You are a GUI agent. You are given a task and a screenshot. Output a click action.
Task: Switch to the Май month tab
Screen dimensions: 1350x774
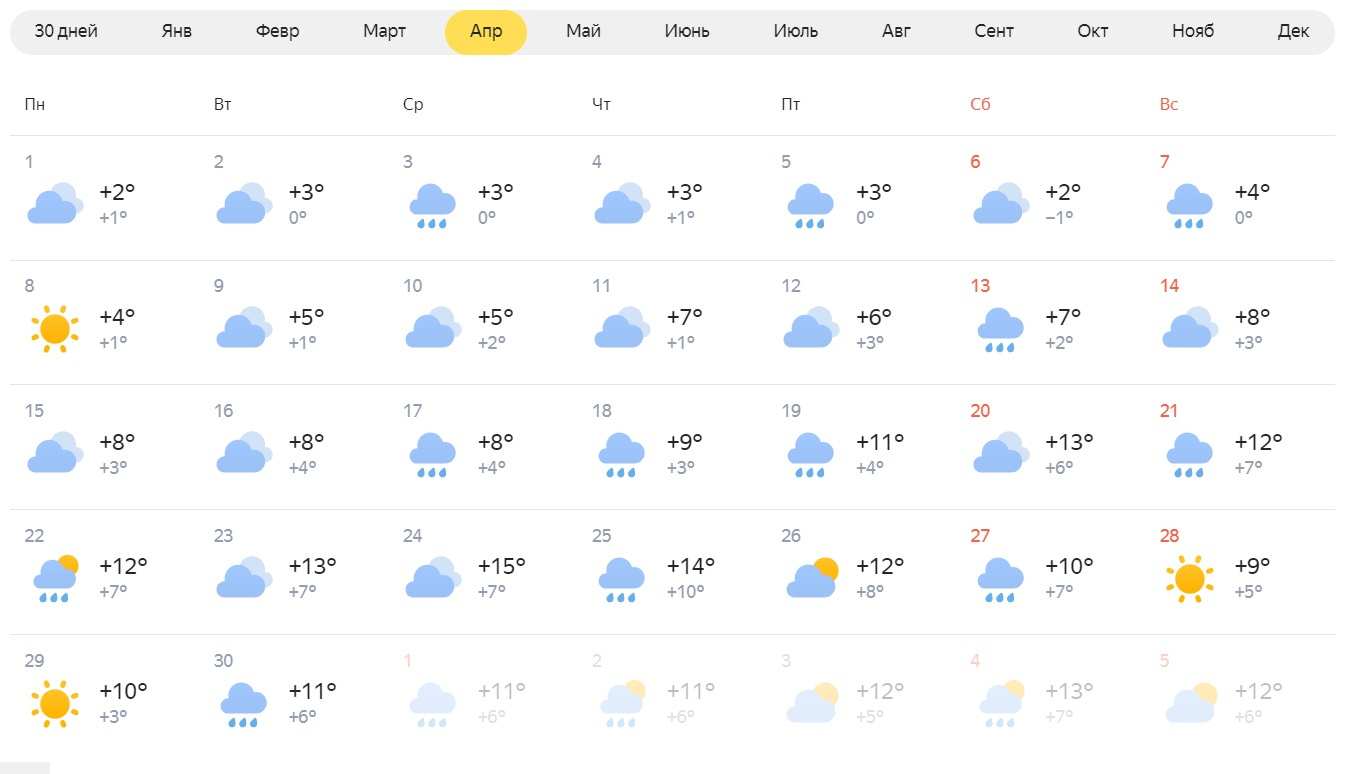(x=583, y=31)
